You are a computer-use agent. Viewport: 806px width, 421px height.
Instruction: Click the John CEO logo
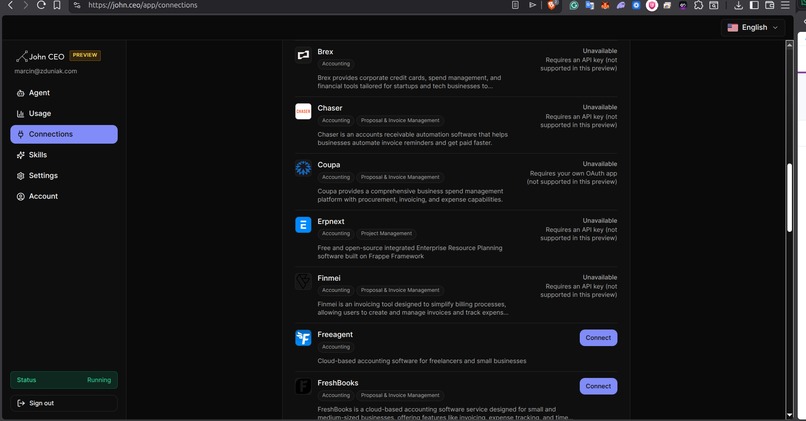pos(40,56)
